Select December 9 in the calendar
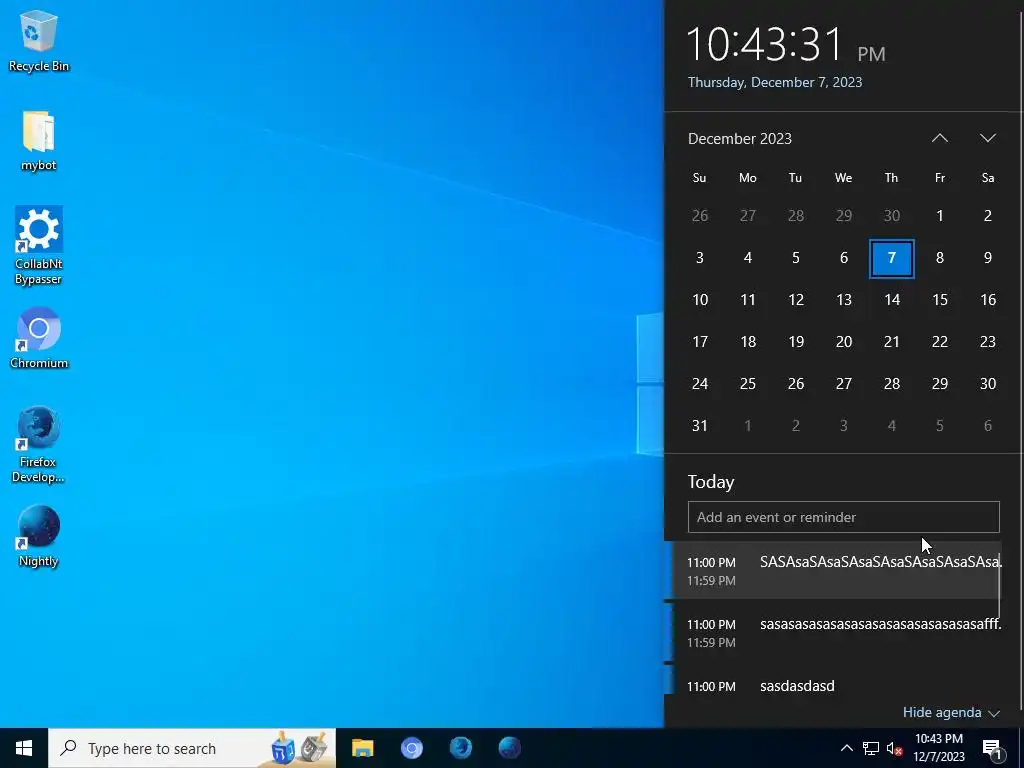 (x=987, y=258)
